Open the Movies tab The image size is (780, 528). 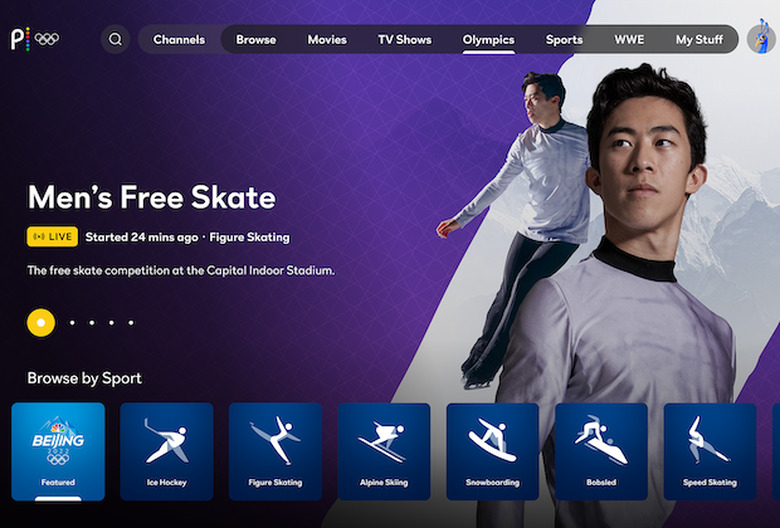point(327,39)
